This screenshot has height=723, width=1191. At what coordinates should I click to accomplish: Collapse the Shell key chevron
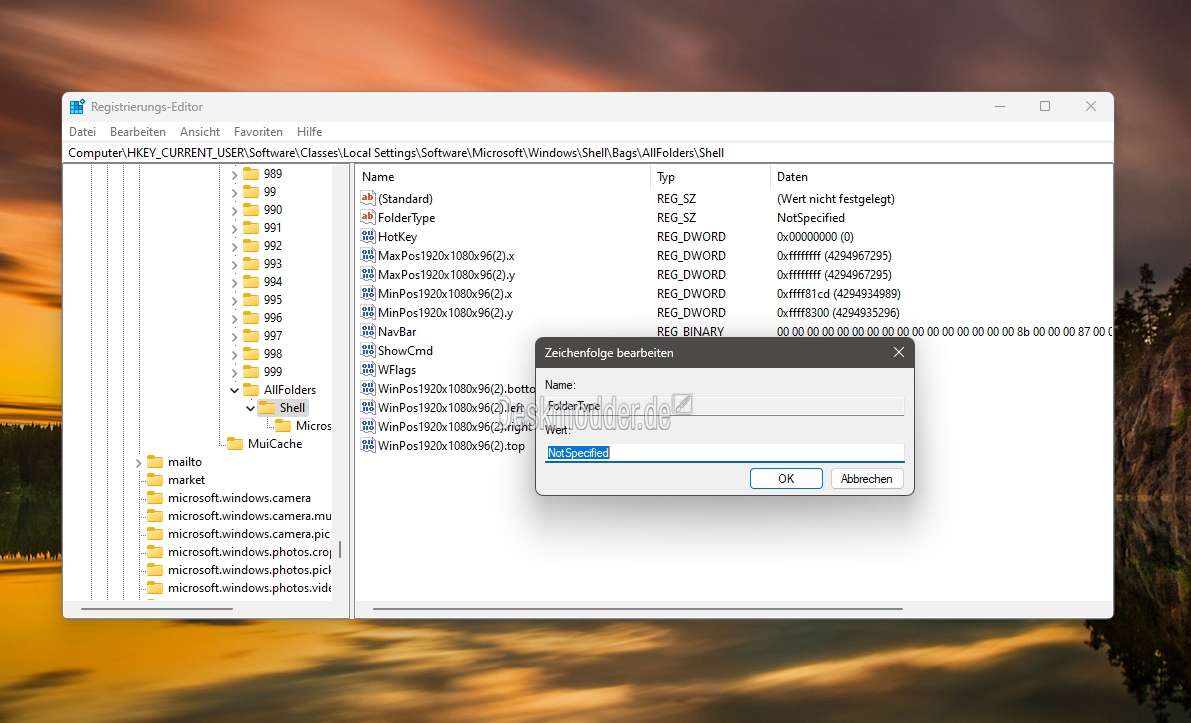[x=250, y=408]
